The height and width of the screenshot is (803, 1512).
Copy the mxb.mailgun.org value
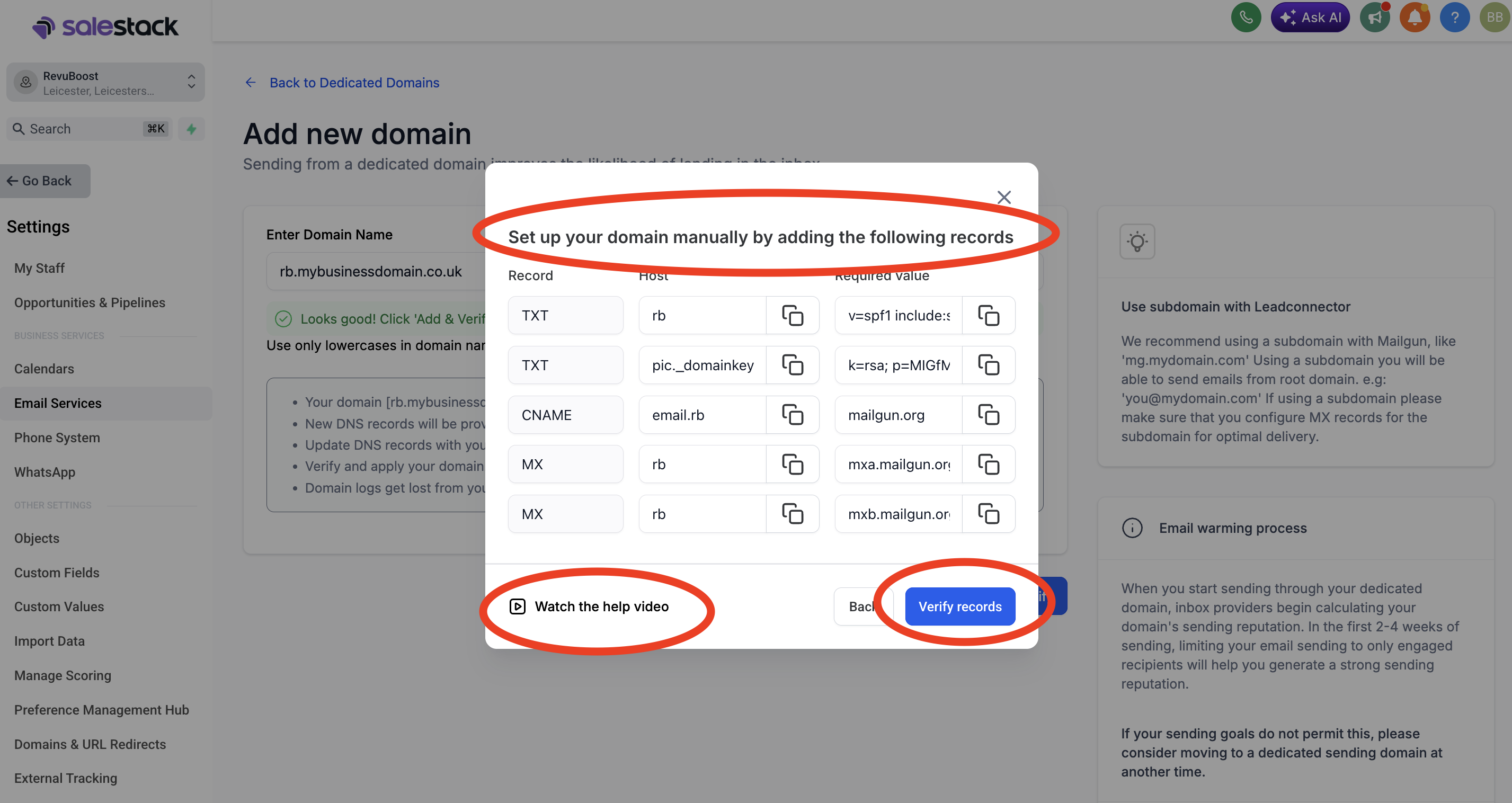989,514
